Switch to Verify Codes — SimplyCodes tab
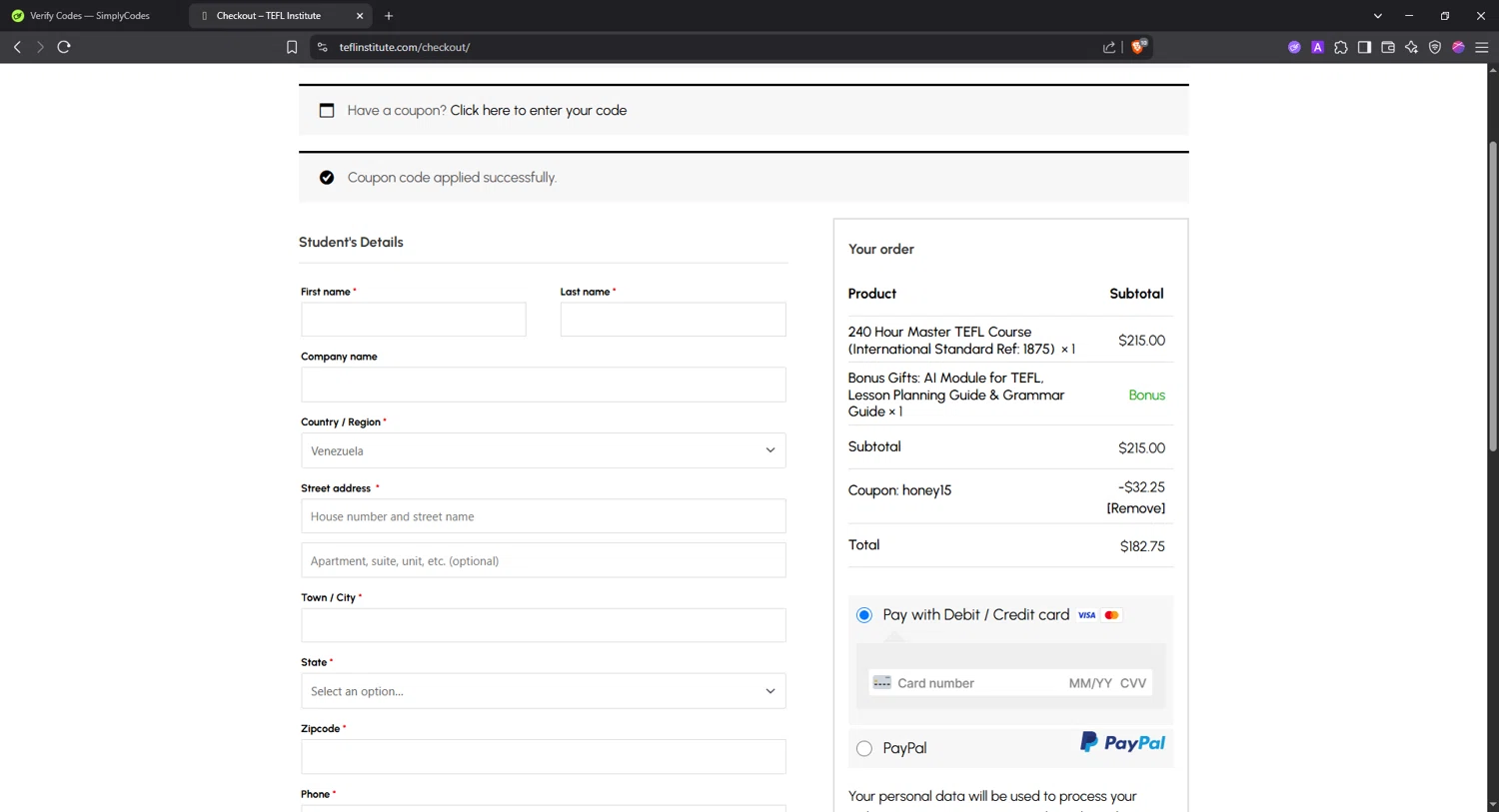This screenshot has width=1499, height=812. [x=90, y=16]
